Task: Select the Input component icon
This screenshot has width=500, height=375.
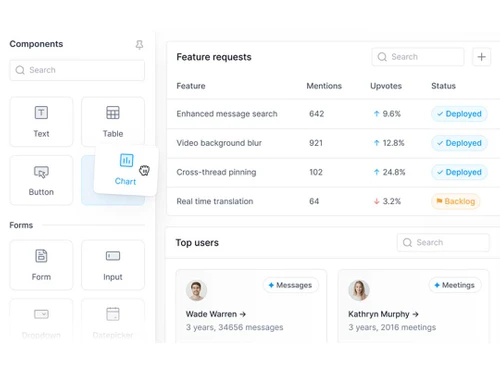Action: [x=113, y=256]
